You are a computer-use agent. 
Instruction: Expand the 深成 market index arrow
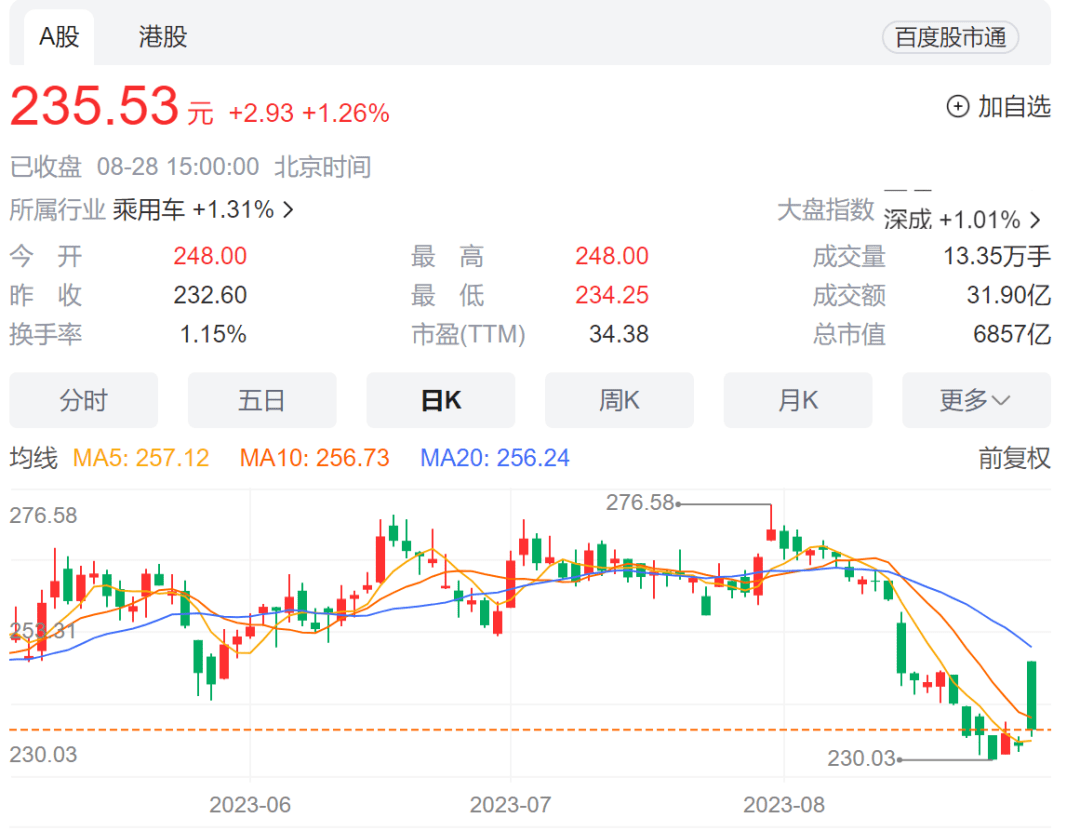click(x=1035, y=220)
